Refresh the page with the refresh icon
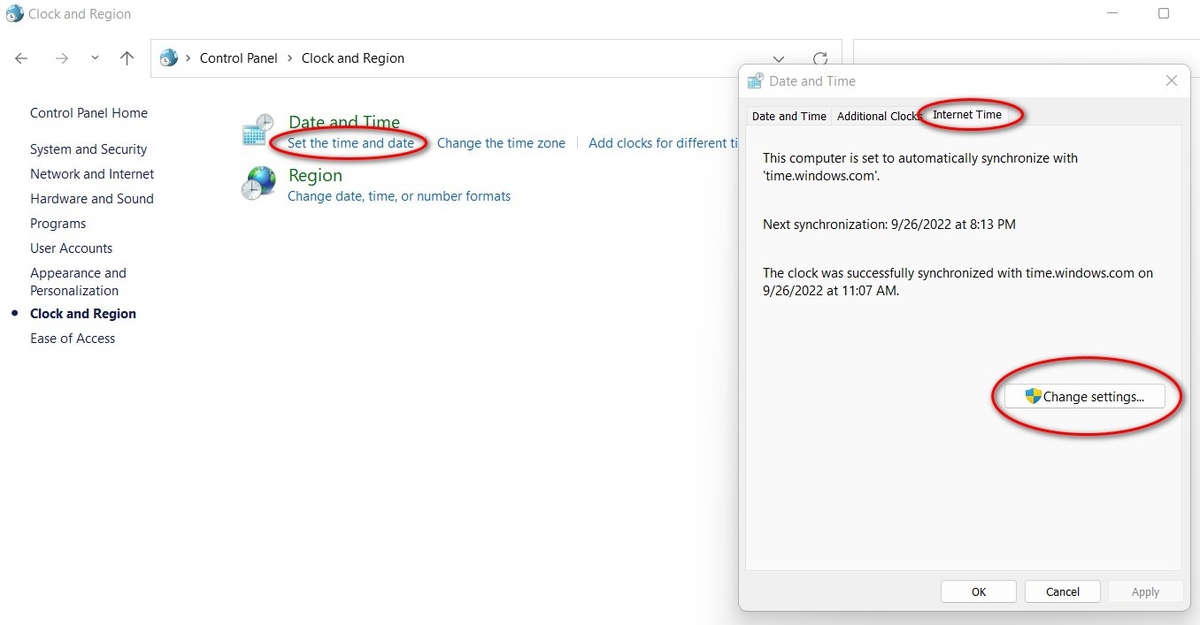Image resolution: width=1200 pixels, height=625 pixels. [x=819, y=58]
